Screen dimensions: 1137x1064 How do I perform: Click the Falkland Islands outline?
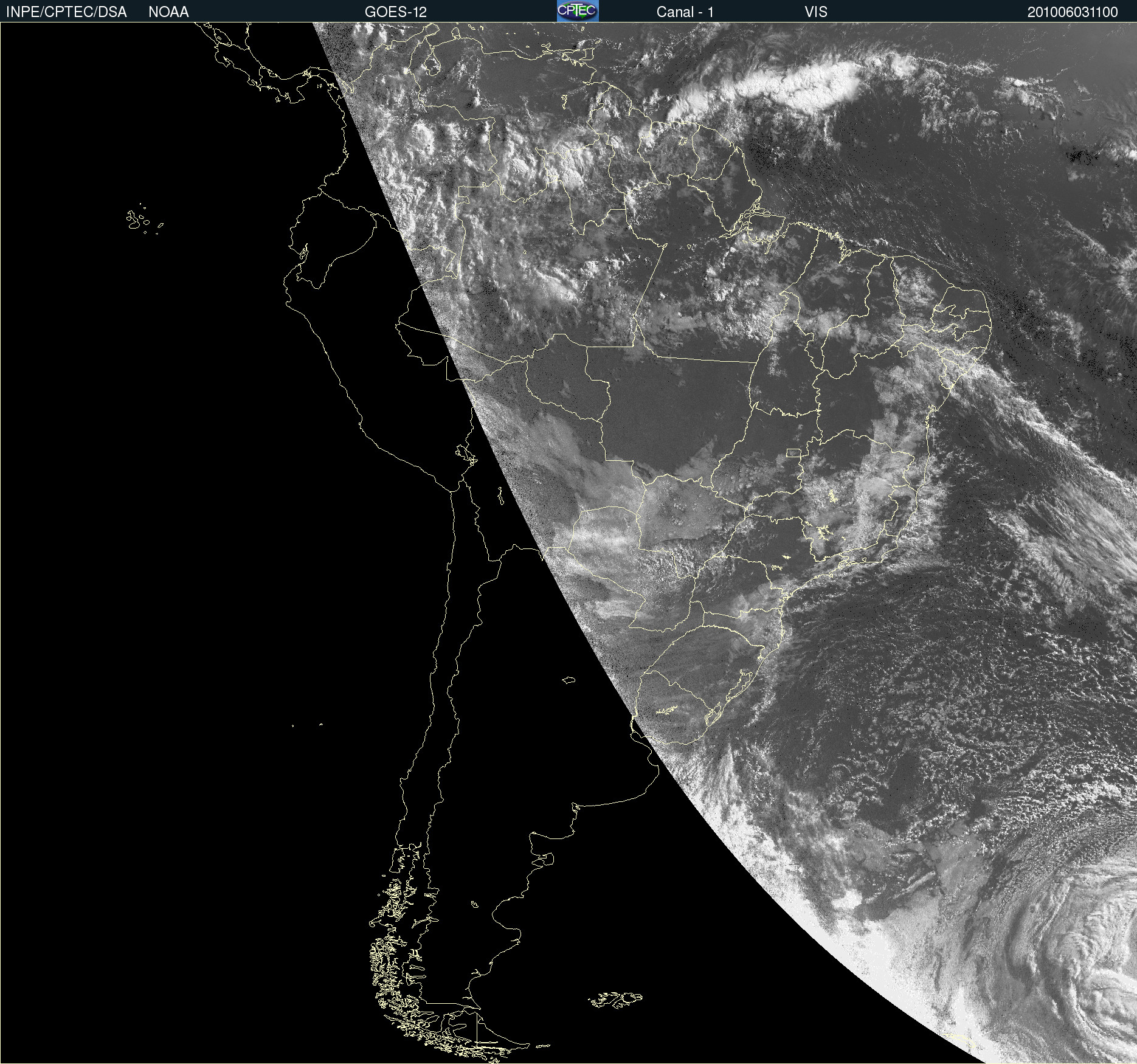pyautogui.click(x=615, y=1000)
